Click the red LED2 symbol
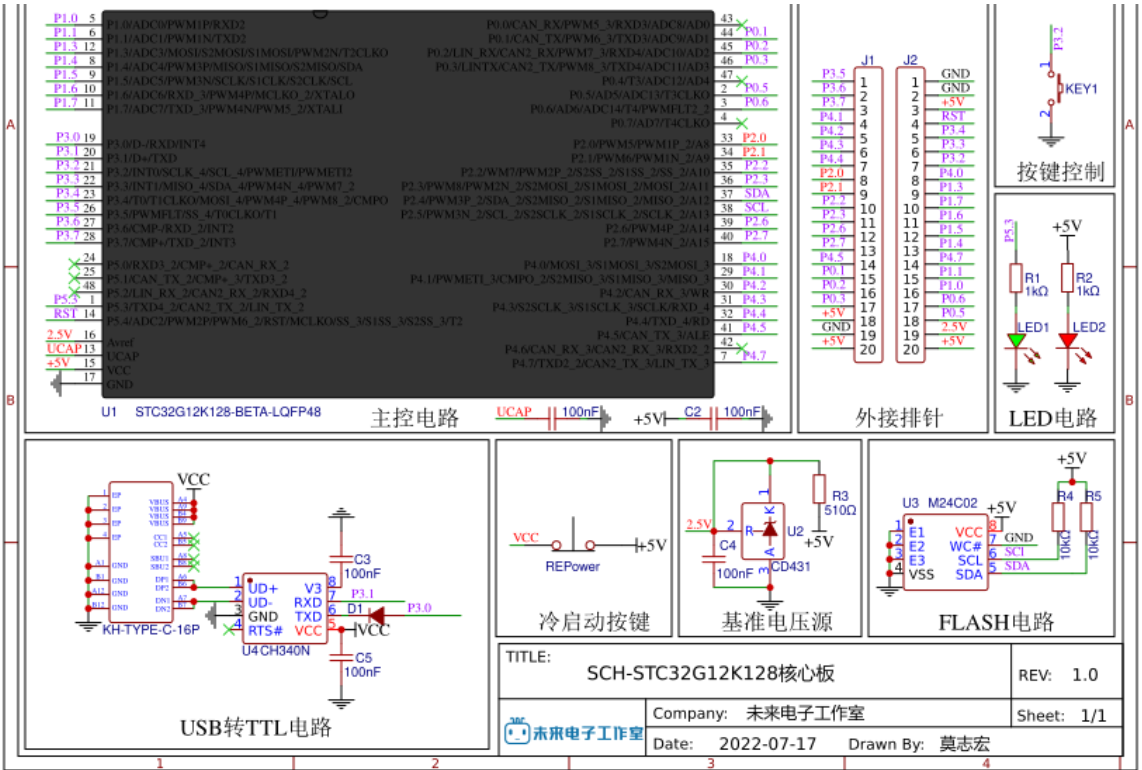Image resolution: width=1142 pixels, height=770 pixels. coord(1067,340)
